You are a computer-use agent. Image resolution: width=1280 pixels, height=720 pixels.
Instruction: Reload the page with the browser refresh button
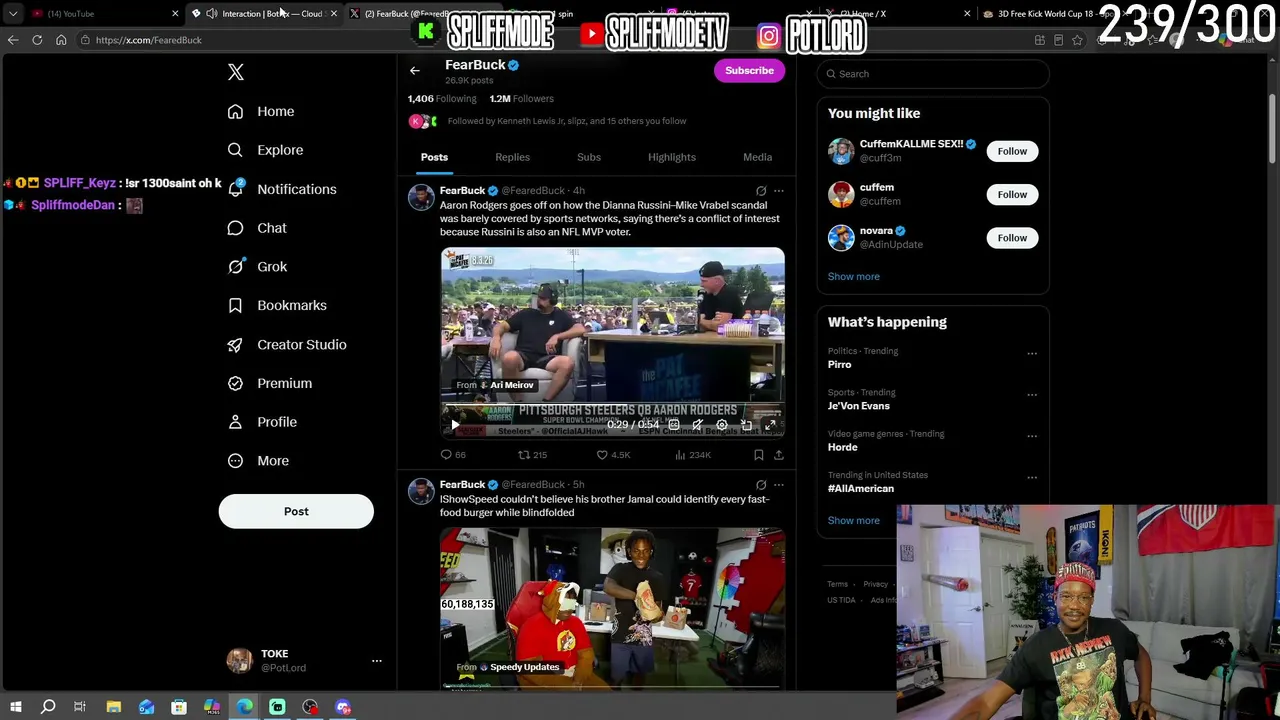pyautogui.click(x=37, y=40)
